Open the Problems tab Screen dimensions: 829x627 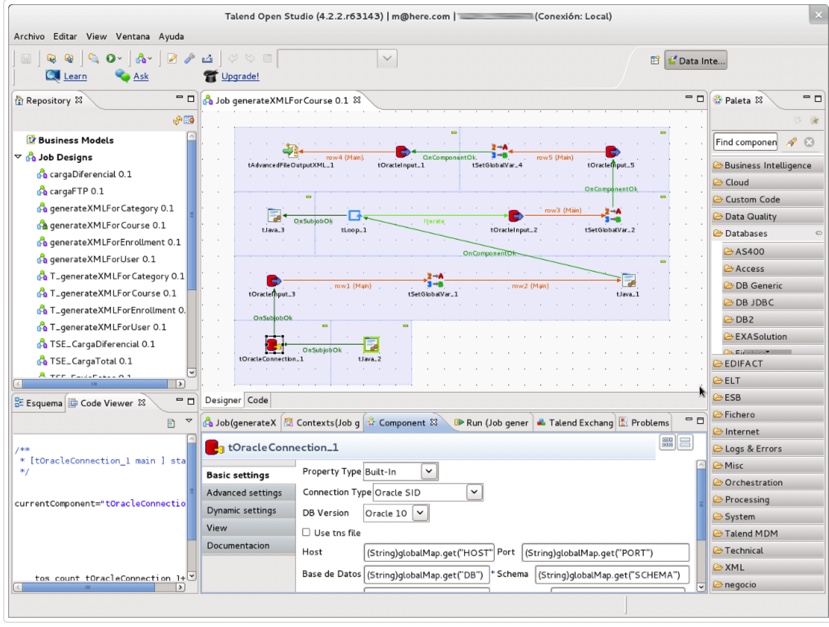pos(644,422)
